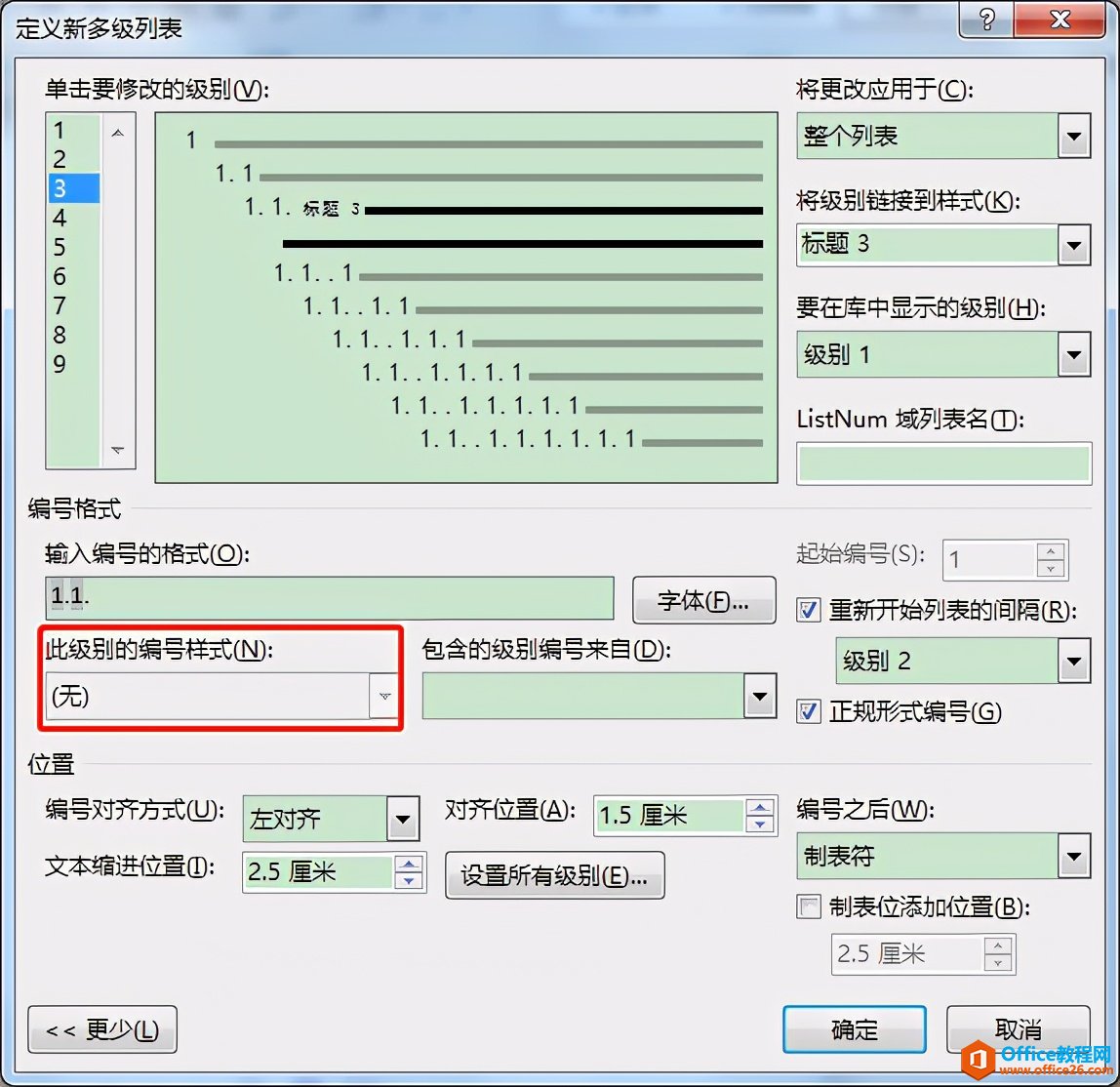Click the Less (更少) button
This screenshot has height=1087, width=1120.
coord(102,1029)
